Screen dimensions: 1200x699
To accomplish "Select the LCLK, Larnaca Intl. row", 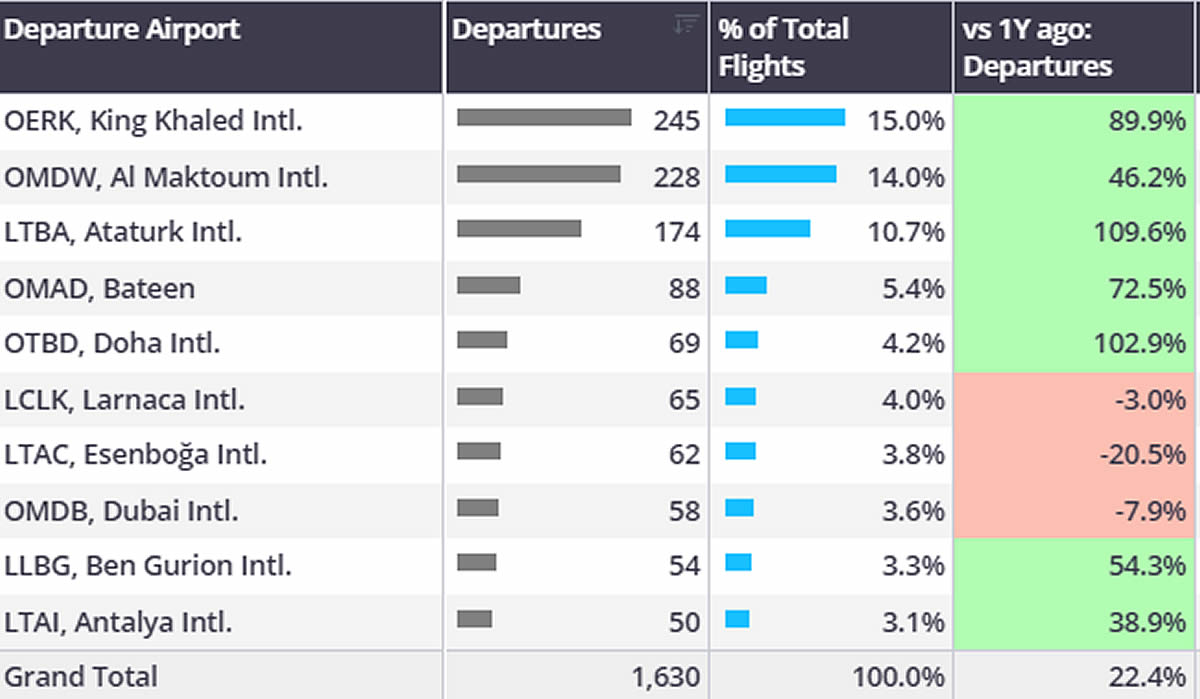I will click(125, 400).
